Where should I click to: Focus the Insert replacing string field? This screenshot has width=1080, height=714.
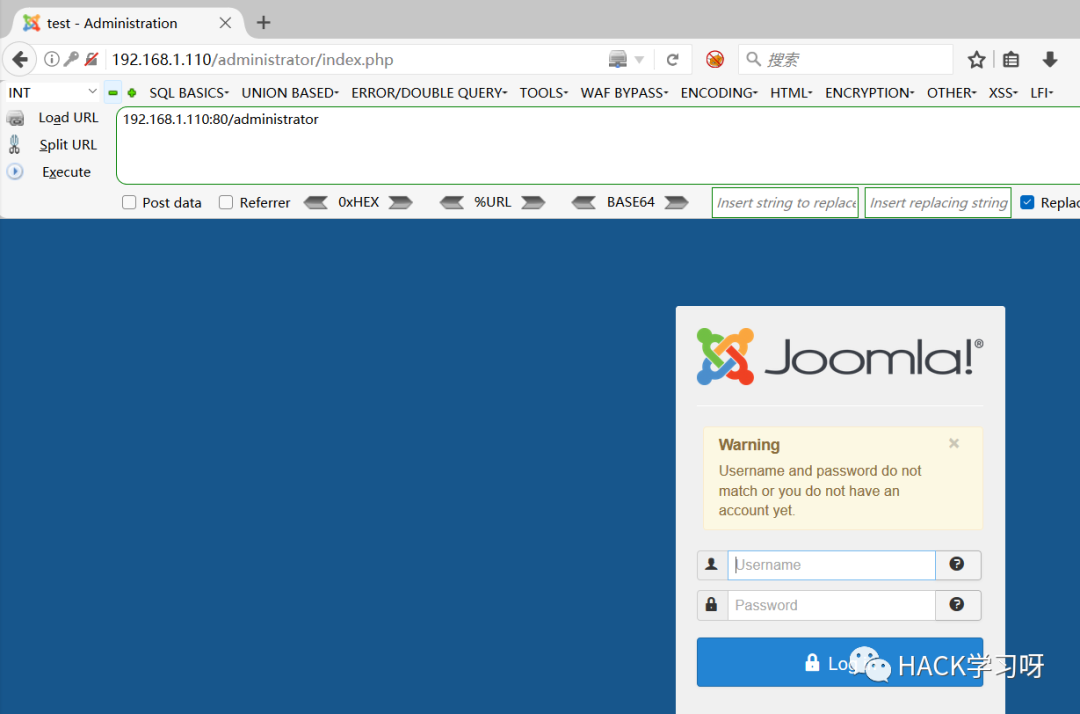point(938,202)
